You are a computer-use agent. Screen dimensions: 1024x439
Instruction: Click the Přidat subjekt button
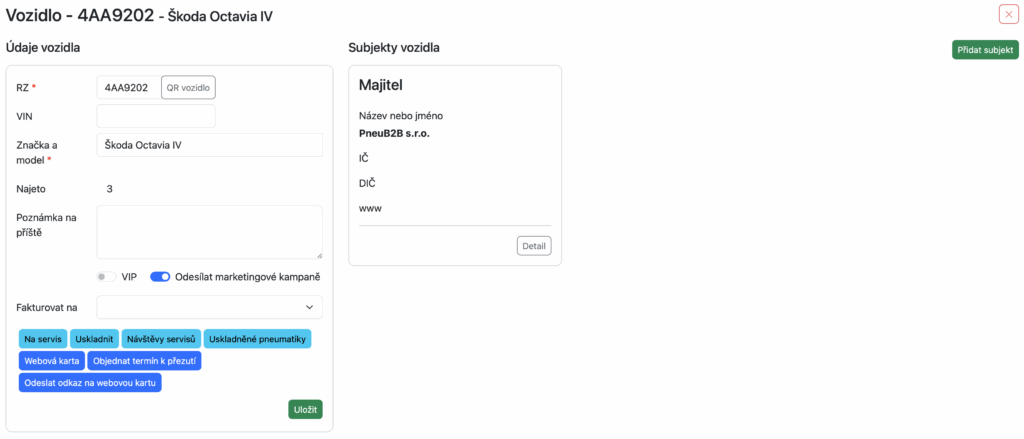(985, 50)
